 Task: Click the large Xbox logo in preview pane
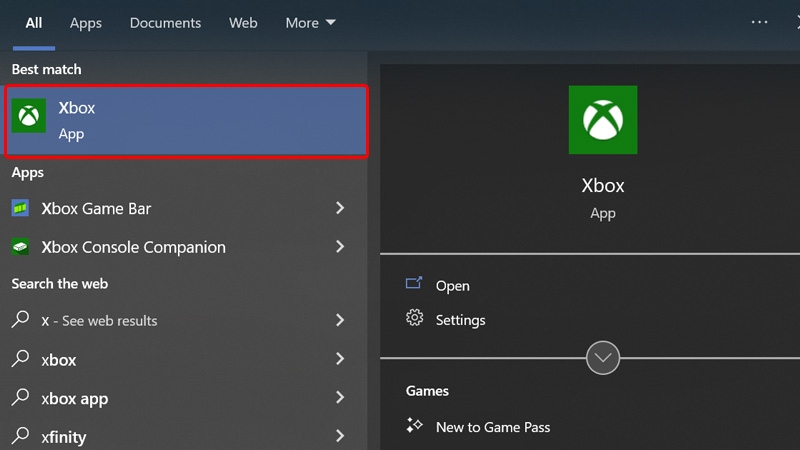603,120
